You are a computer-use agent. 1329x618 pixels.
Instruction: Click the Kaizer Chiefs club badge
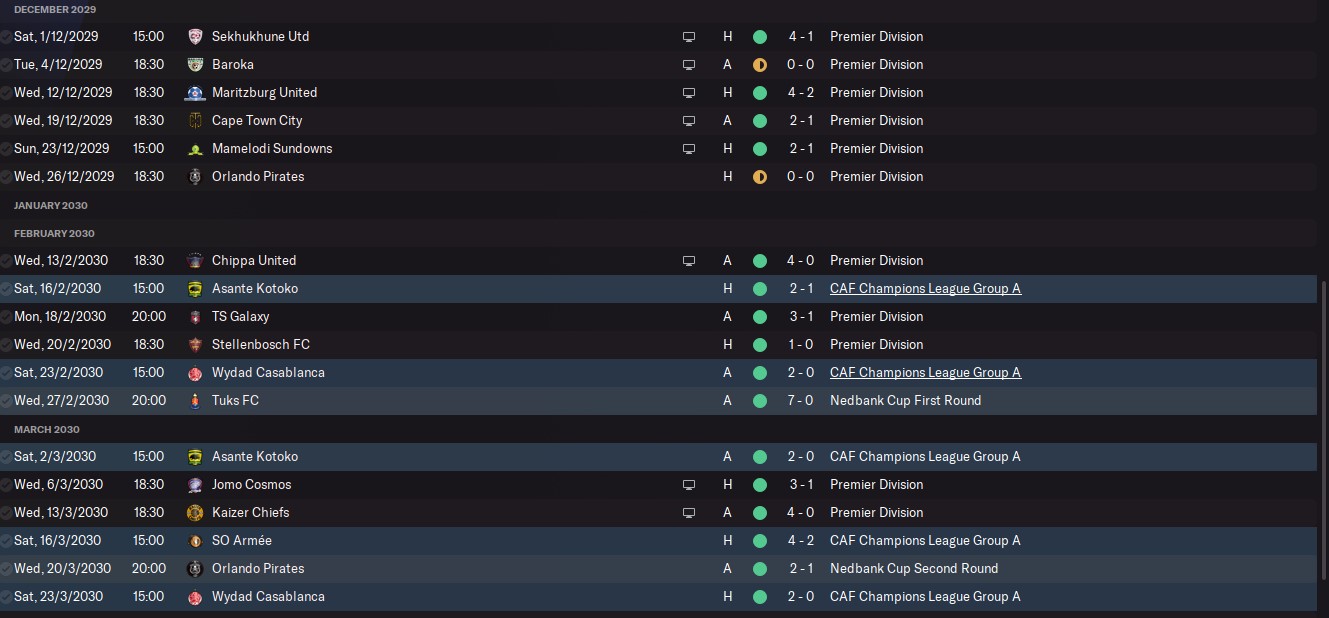click(195, 512)
